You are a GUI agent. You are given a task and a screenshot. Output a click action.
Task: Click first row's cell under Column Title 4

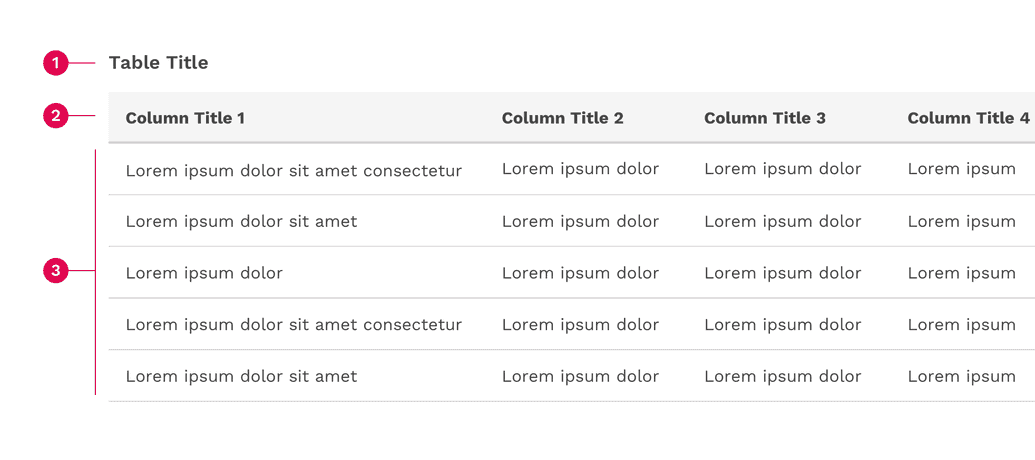pos(961,169)
